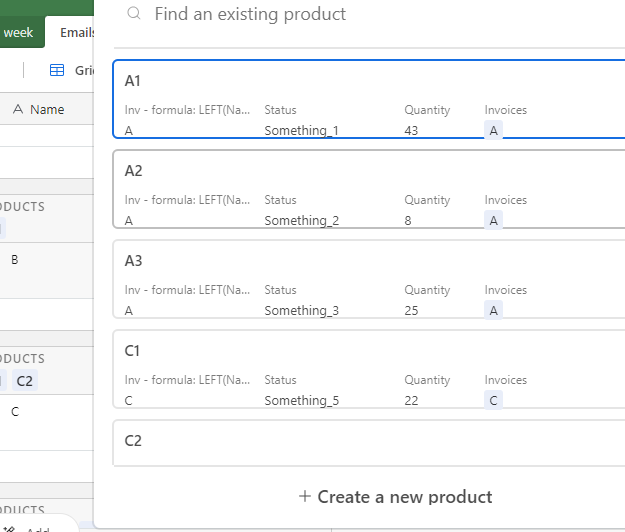Screen dimensions: 625x532
Task: Click the B name cell in grid
Action: pyautogui.click(x=15, y=260)
